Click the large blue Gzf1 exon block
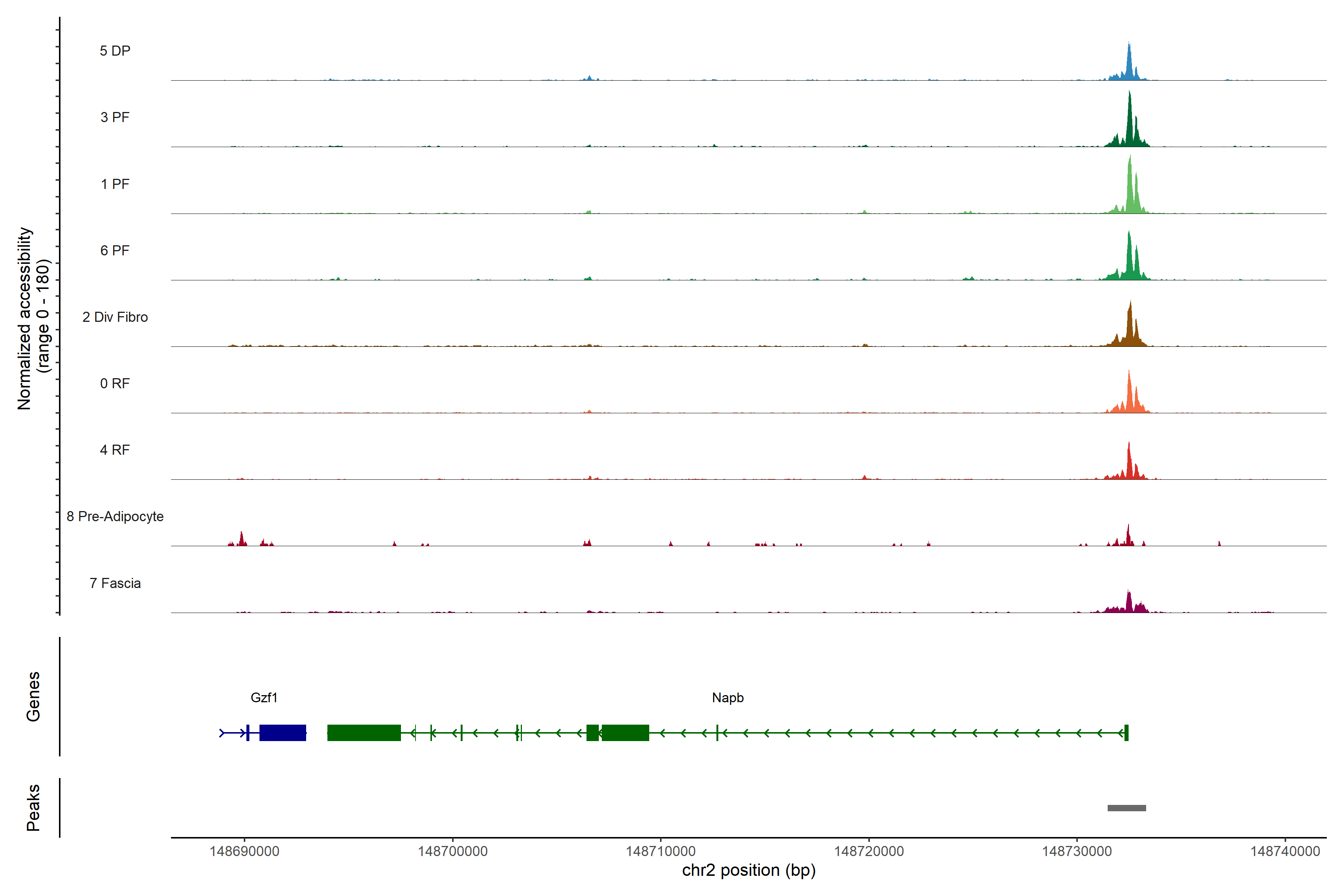1344x896 pixels. [282, 732]
